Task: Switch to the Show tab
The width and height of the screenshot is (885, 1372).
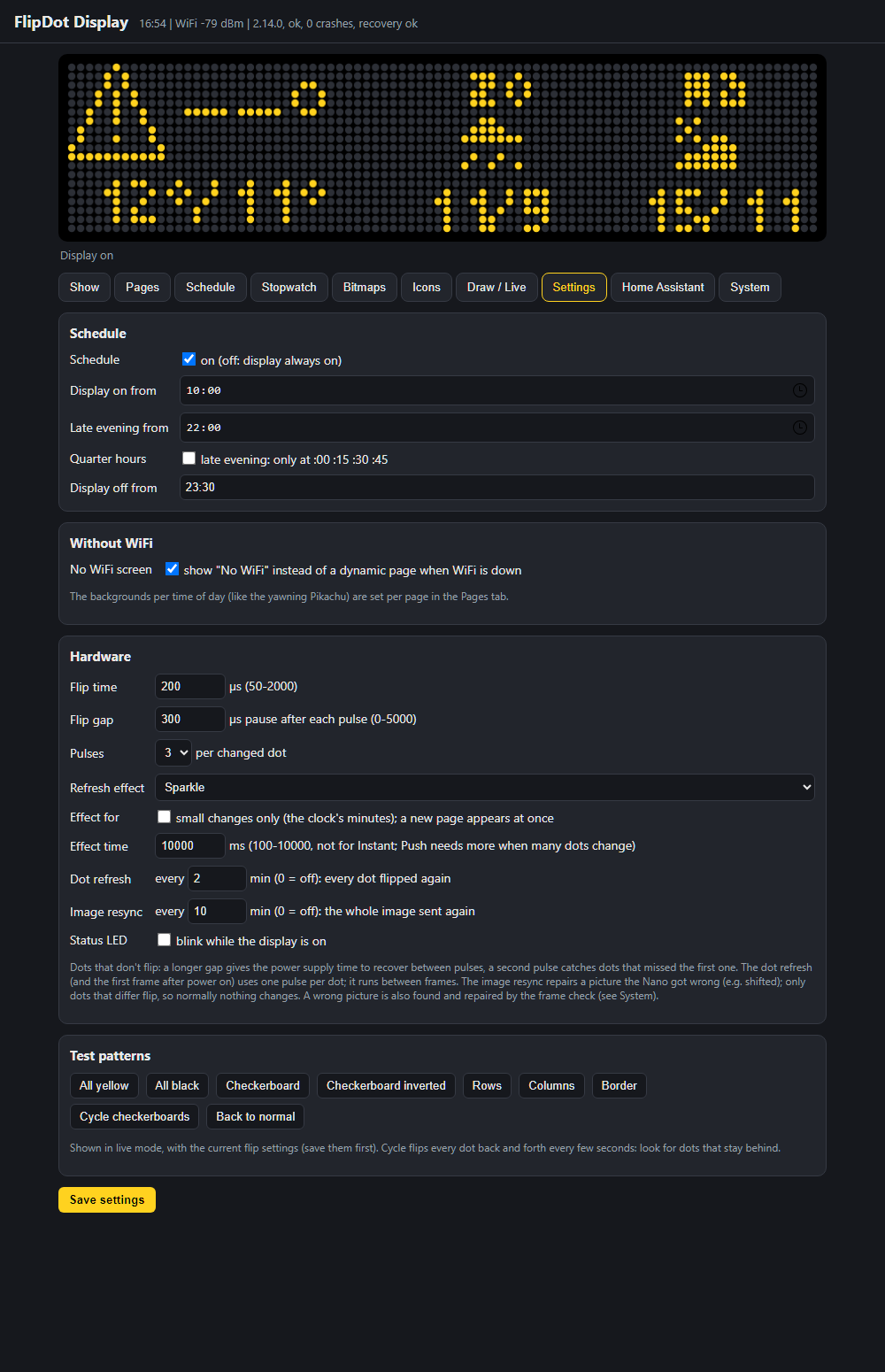Action: [x=84, y=287]
